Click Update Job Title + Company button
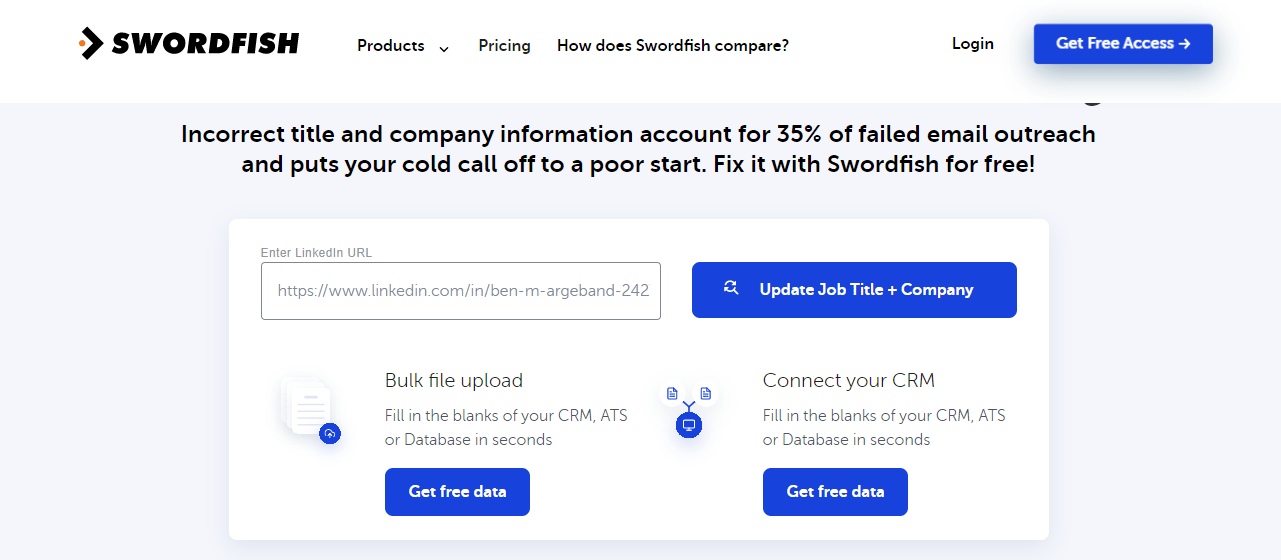The image size is (1281, 560). pos(854,290)
